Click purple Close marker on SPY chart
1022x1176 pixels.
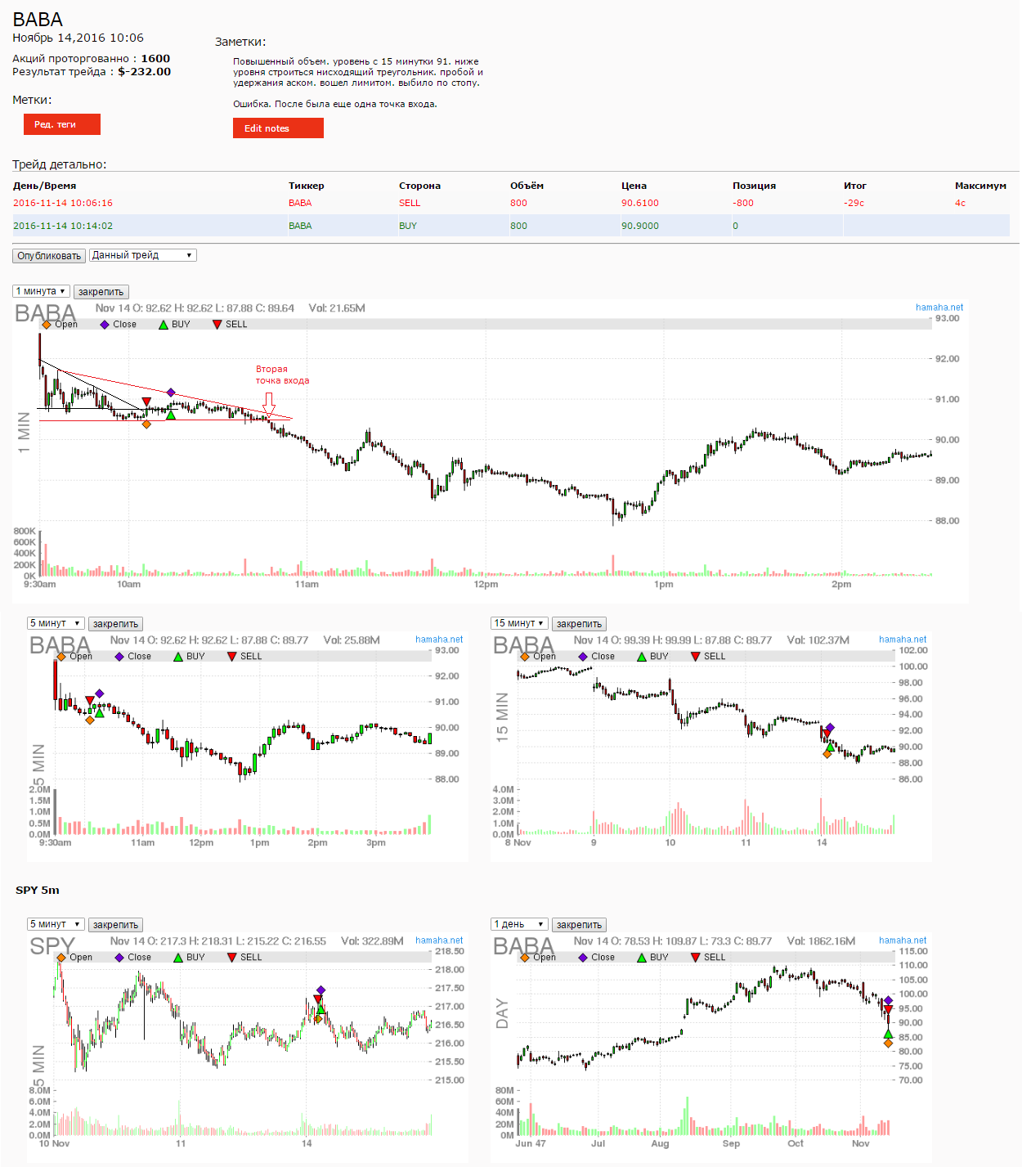point(320,990)
